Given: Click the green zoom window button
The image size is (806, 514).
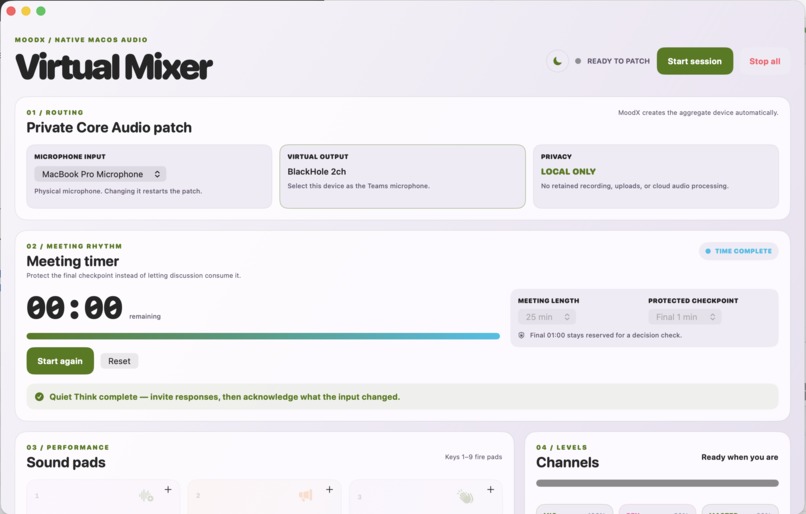Looking at the screenshot, I should click(41, 11).
